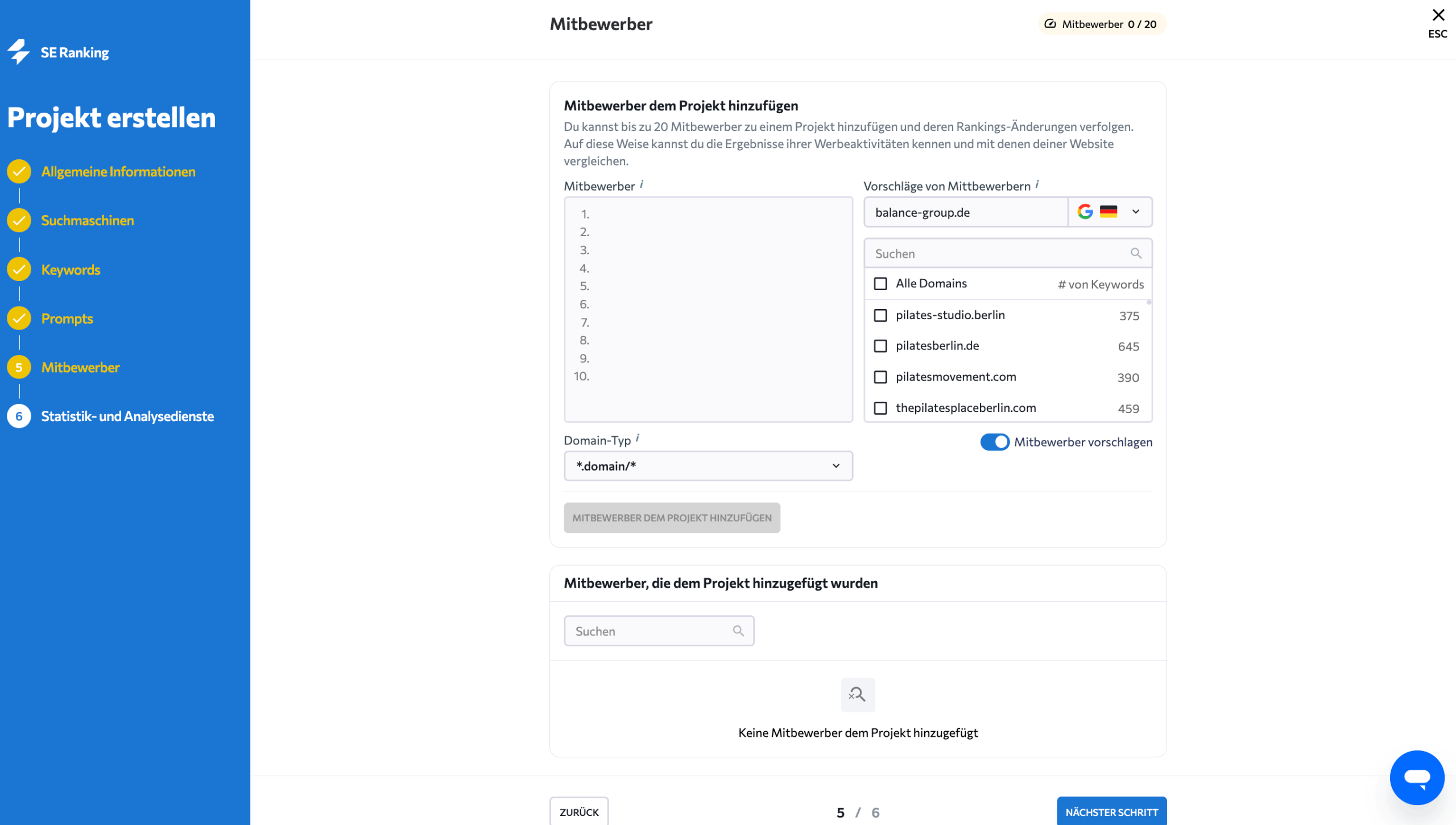Select pilates-studio.berlin checkbox

tap(880, 315)
